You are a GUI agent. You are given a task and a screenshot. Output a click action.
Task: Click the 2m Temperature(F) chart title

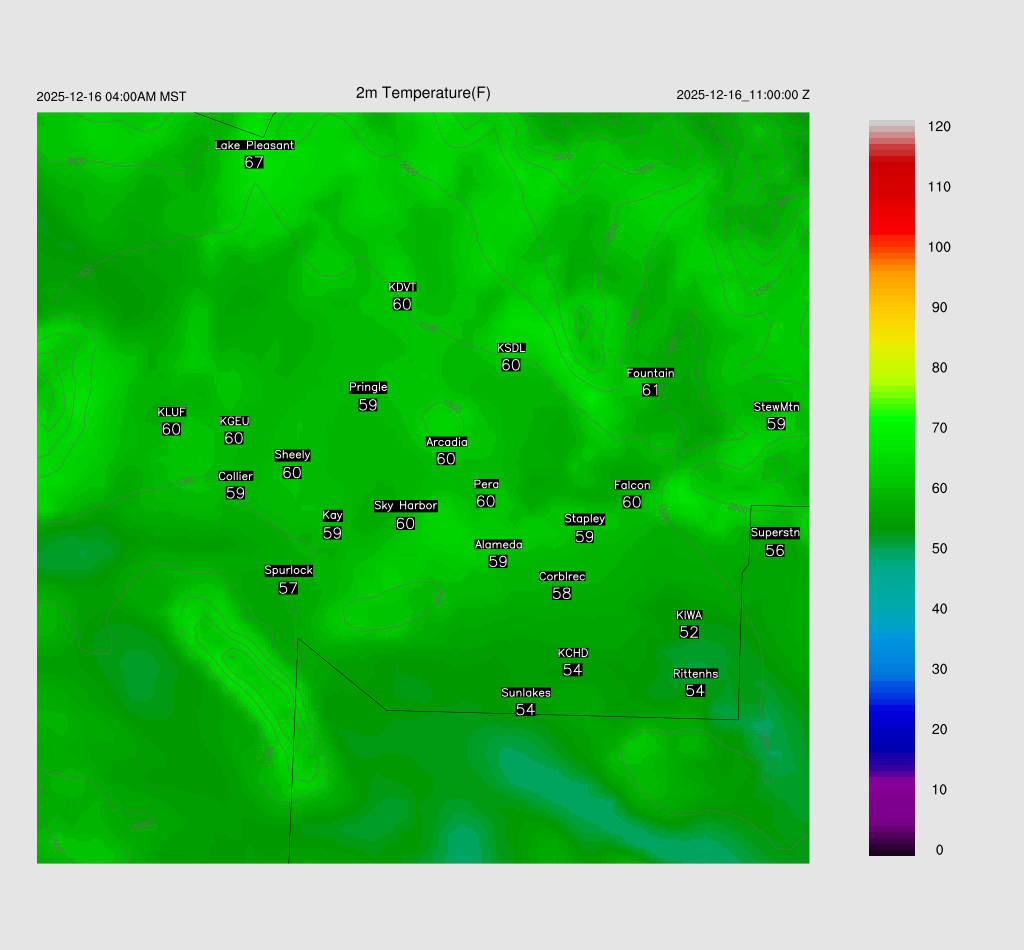(x=423, y=93)
